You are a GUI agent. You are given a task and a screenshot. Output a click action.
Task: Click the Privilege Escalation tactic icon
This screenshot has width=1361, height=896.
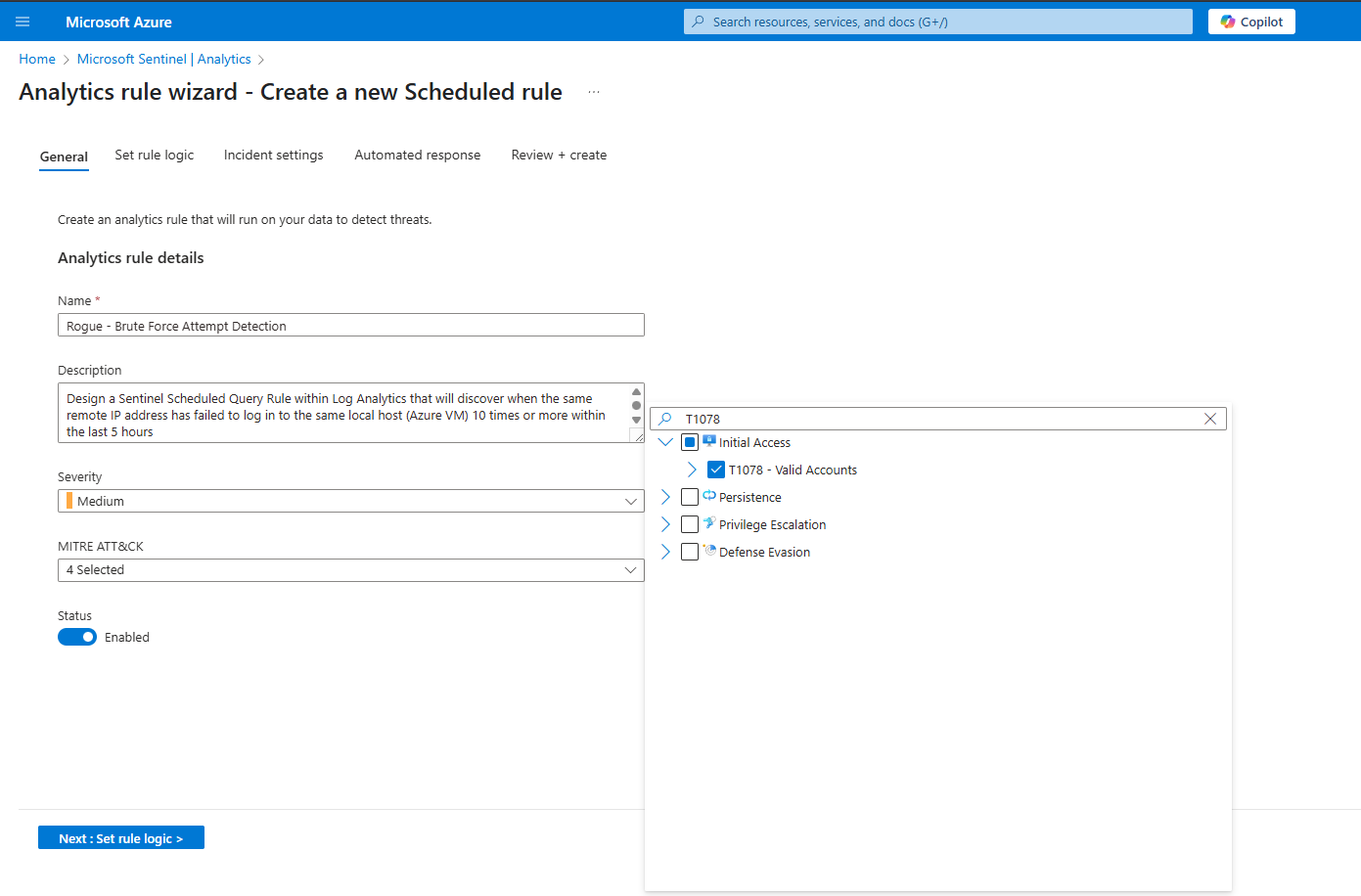[709, 523]
